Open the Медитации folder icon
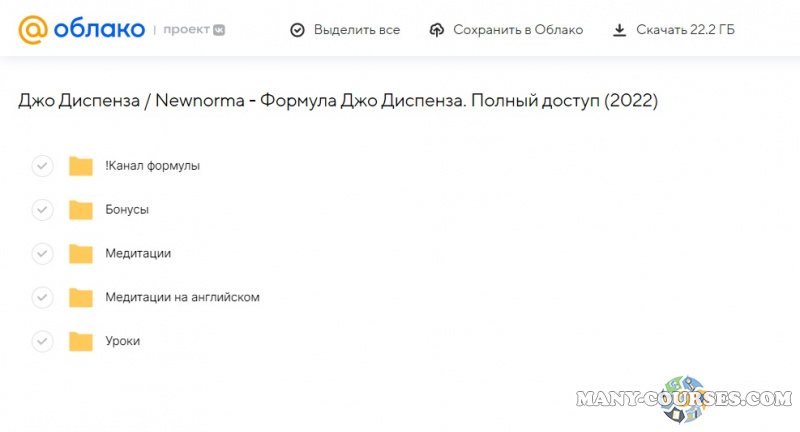The height and width of the screenshot is (432, 800). (x=81, y=254)
